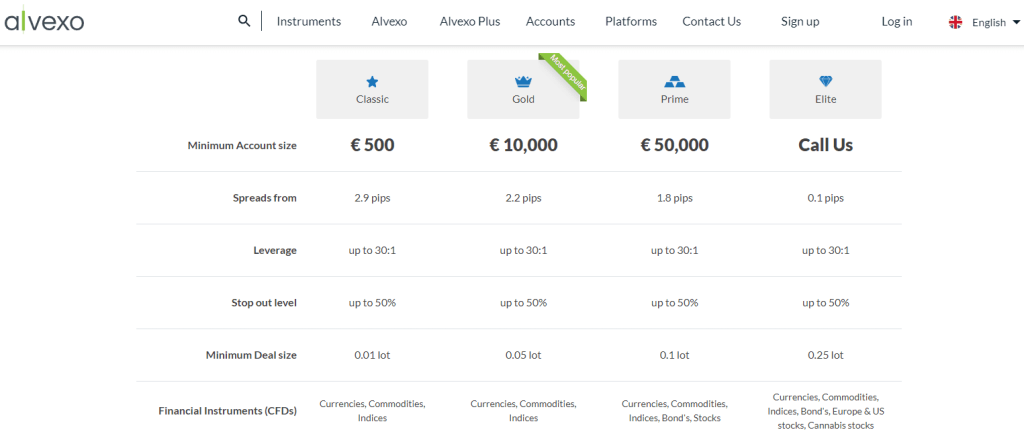The height and width of the screenshot is (438, 1024).
Task: Click the Sign up link
Action: point(800,22)
